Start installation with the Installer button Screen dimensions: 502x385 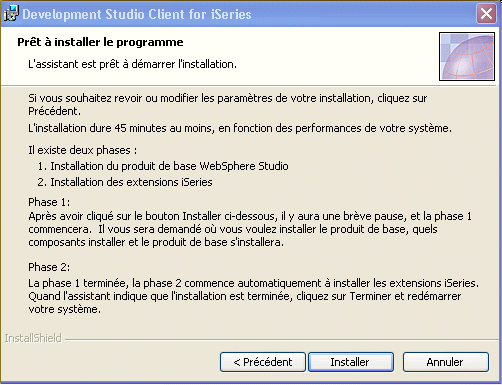(x=351, y=362)
